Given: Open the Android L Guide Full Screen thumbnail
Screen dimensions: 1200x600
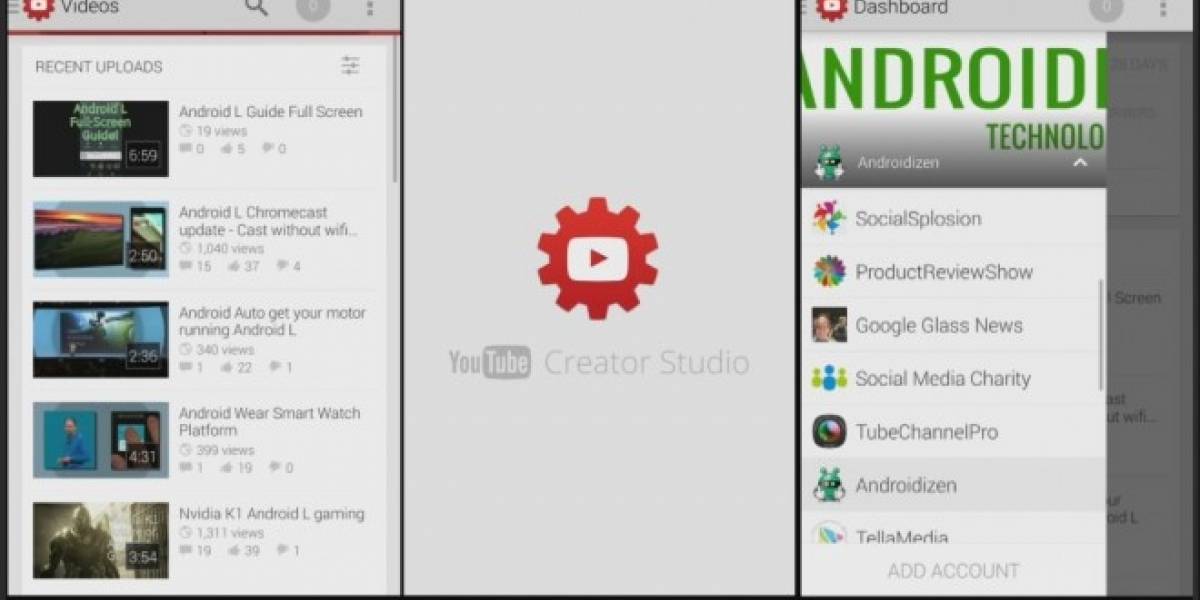Looking at the screenshot, I should [101, 138].
